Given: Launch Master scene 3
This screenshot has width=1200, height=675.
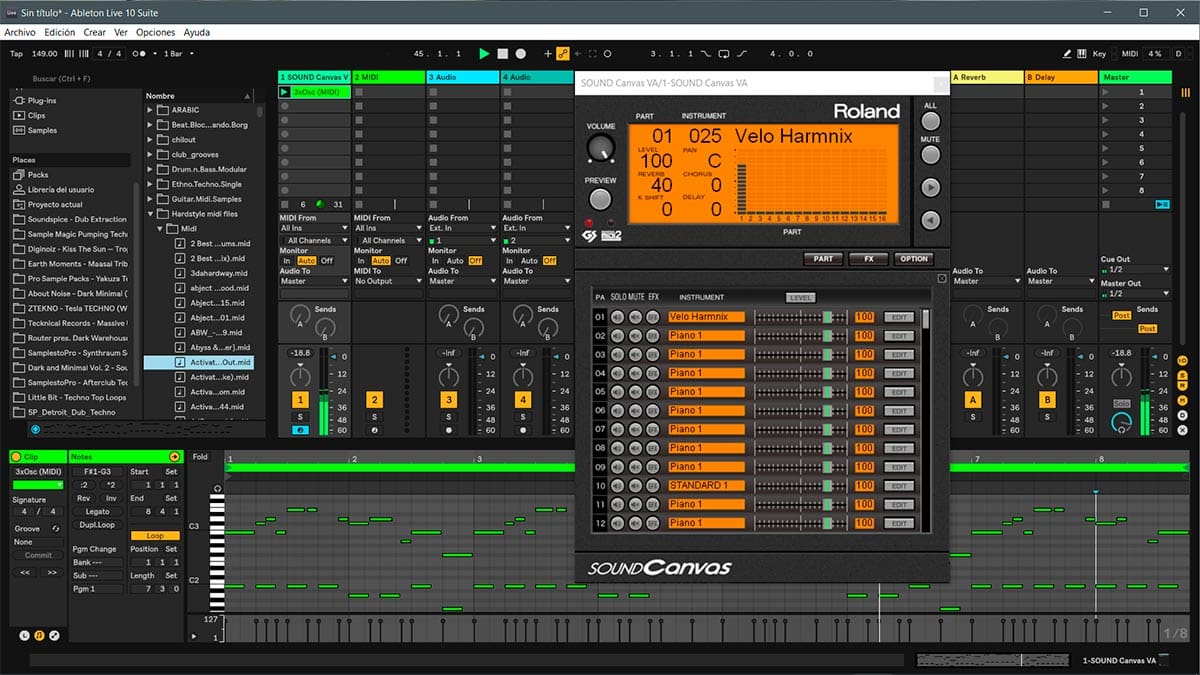Looking at the screenshot, I should 1106,120.
